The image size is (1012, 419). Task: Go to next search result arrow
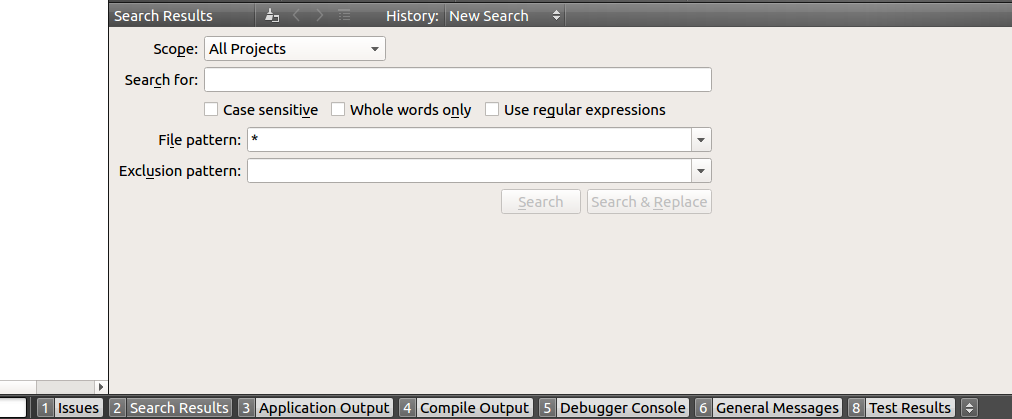click(x=319, y=16)
